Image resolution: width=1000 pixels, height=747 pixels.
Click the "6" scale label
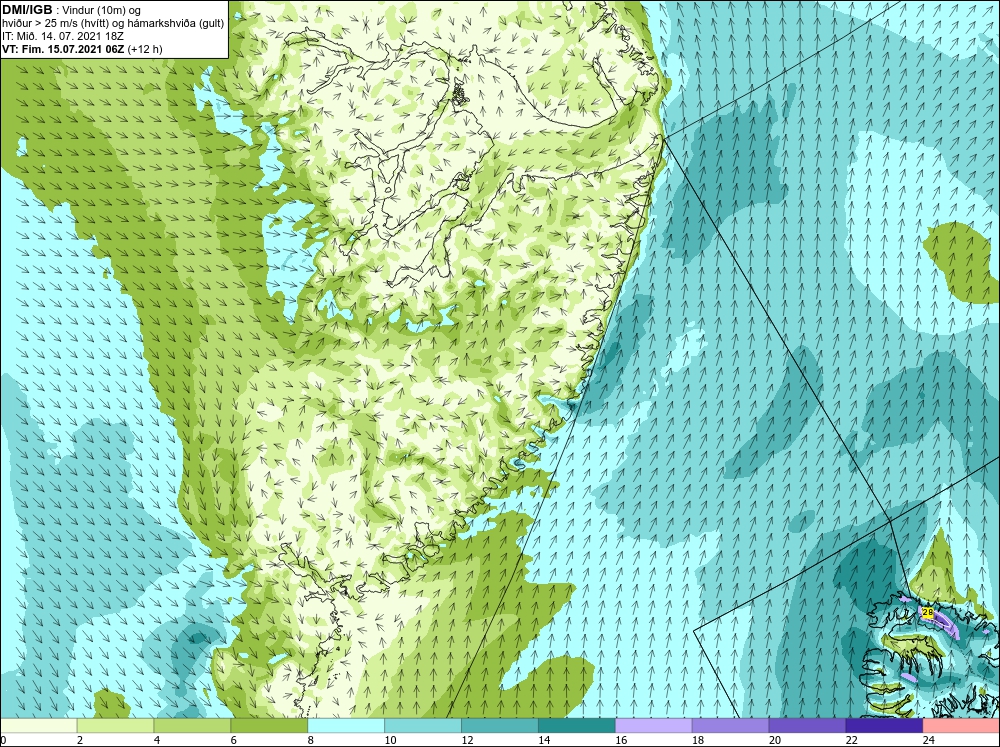pyautogui.click(x=233, y=740)
